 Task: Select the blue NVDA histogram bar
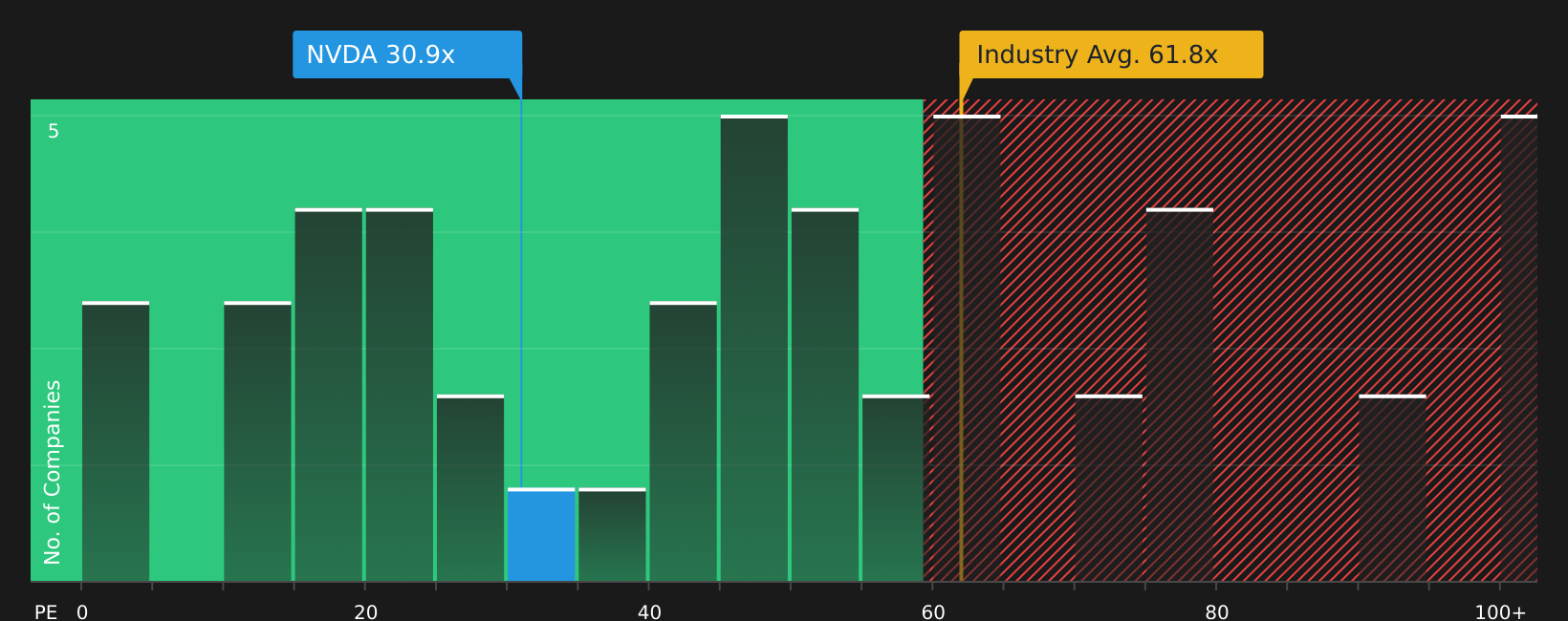click(541, 535)
